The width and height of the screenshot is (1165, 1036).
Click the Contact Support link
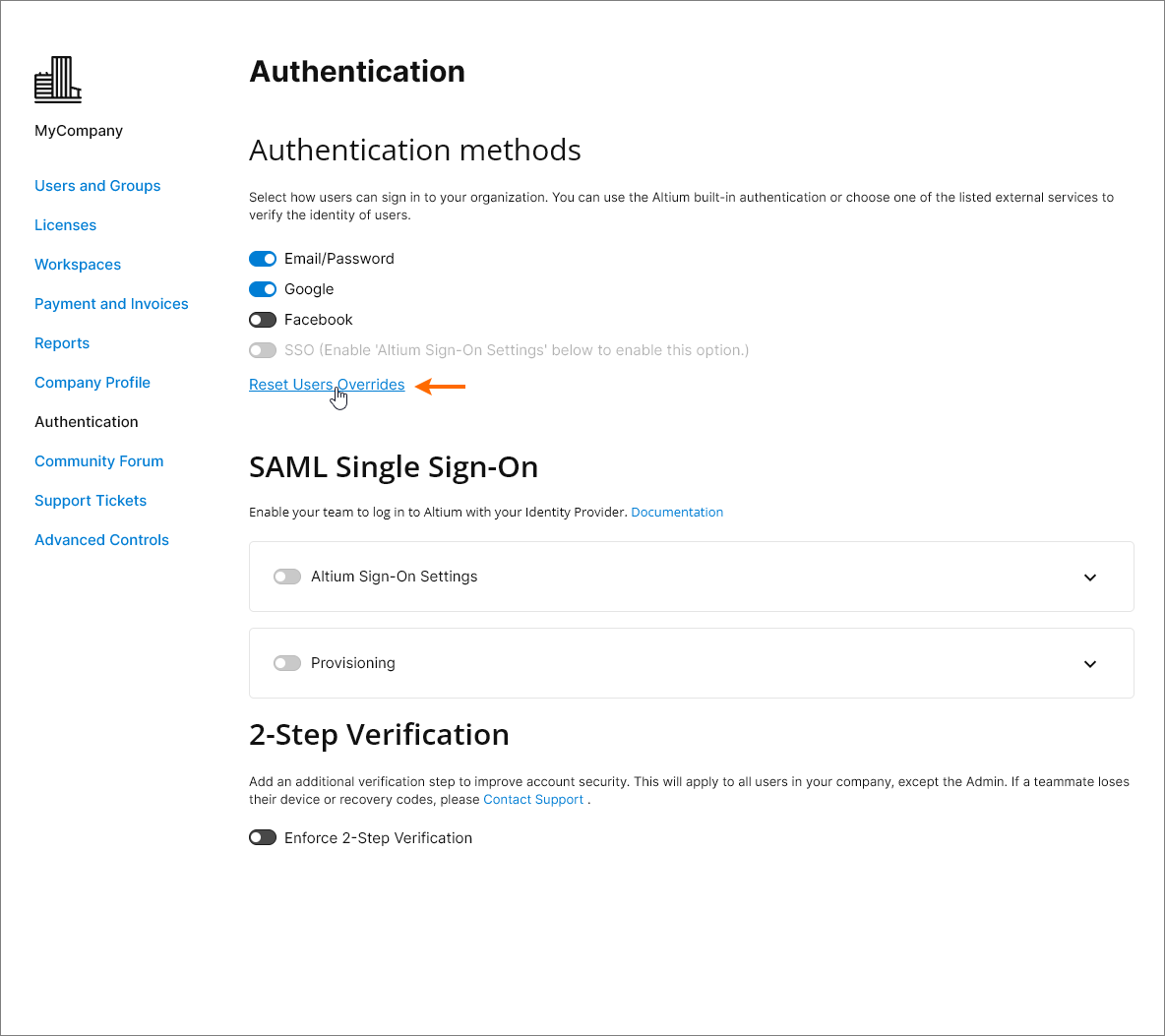tap(533, 800)
